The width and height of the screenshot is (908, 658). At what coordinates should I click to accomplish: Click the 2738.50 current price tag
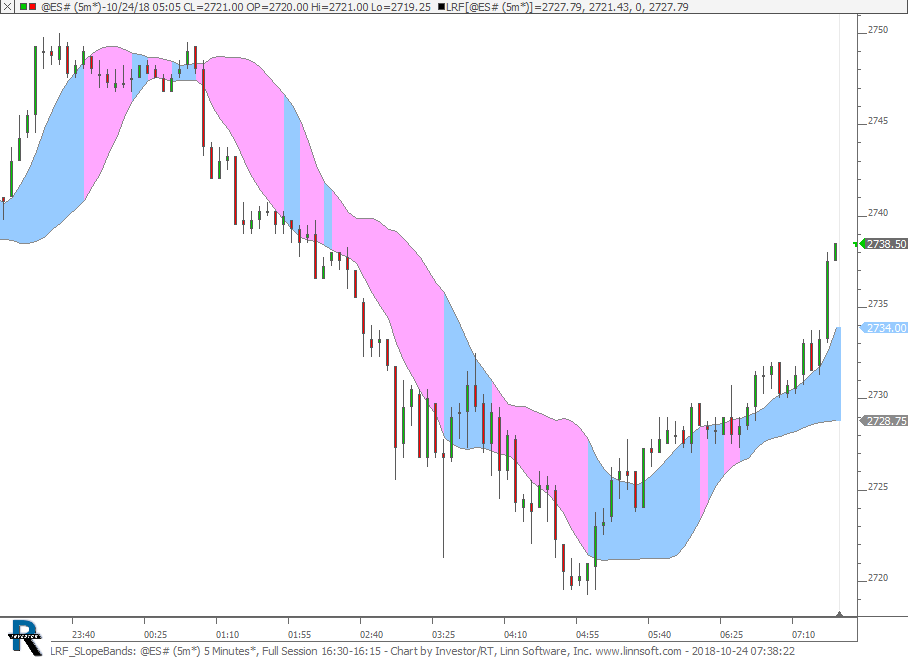886,244
